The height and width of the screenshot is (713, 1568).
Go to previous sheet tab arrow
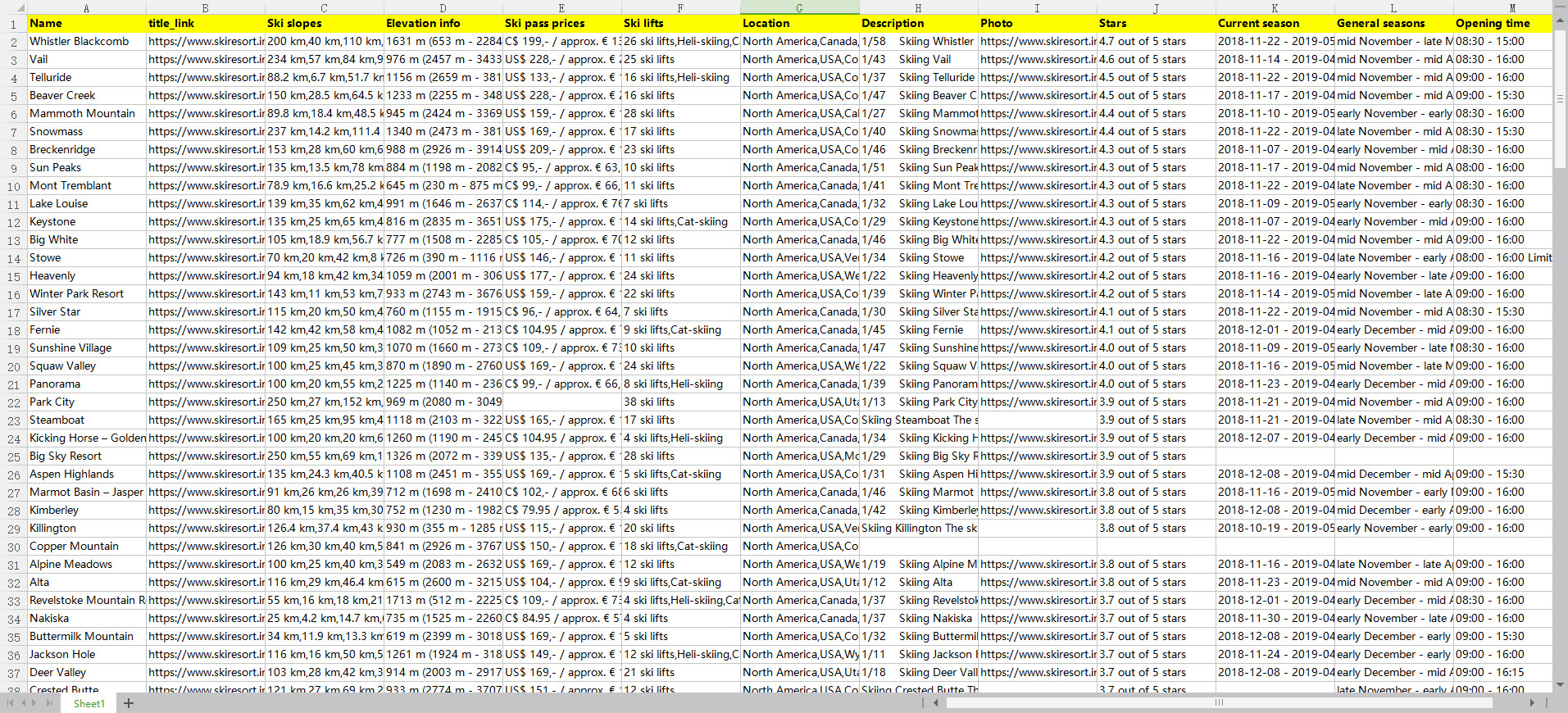point(22,703)
